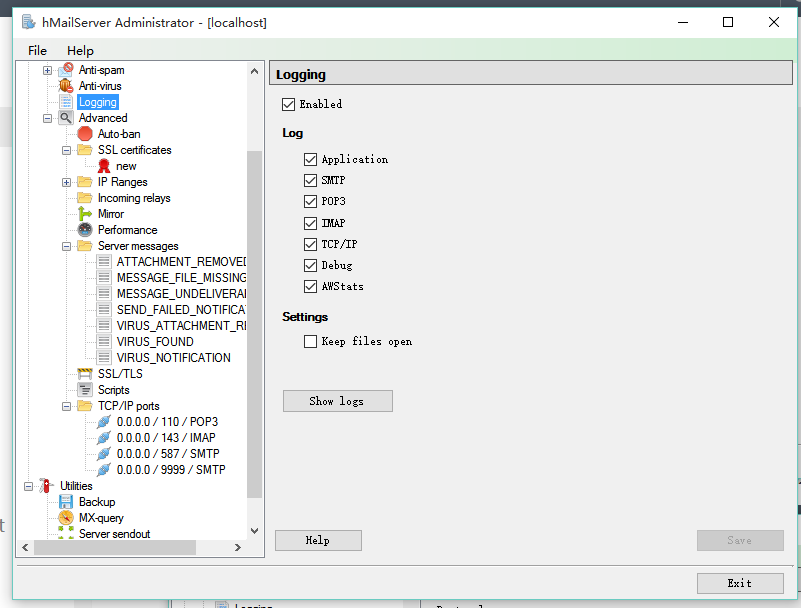This screenshot has width=801, height=608.
Task: Collapse the SSL certificates node
Action: [66, 150]
